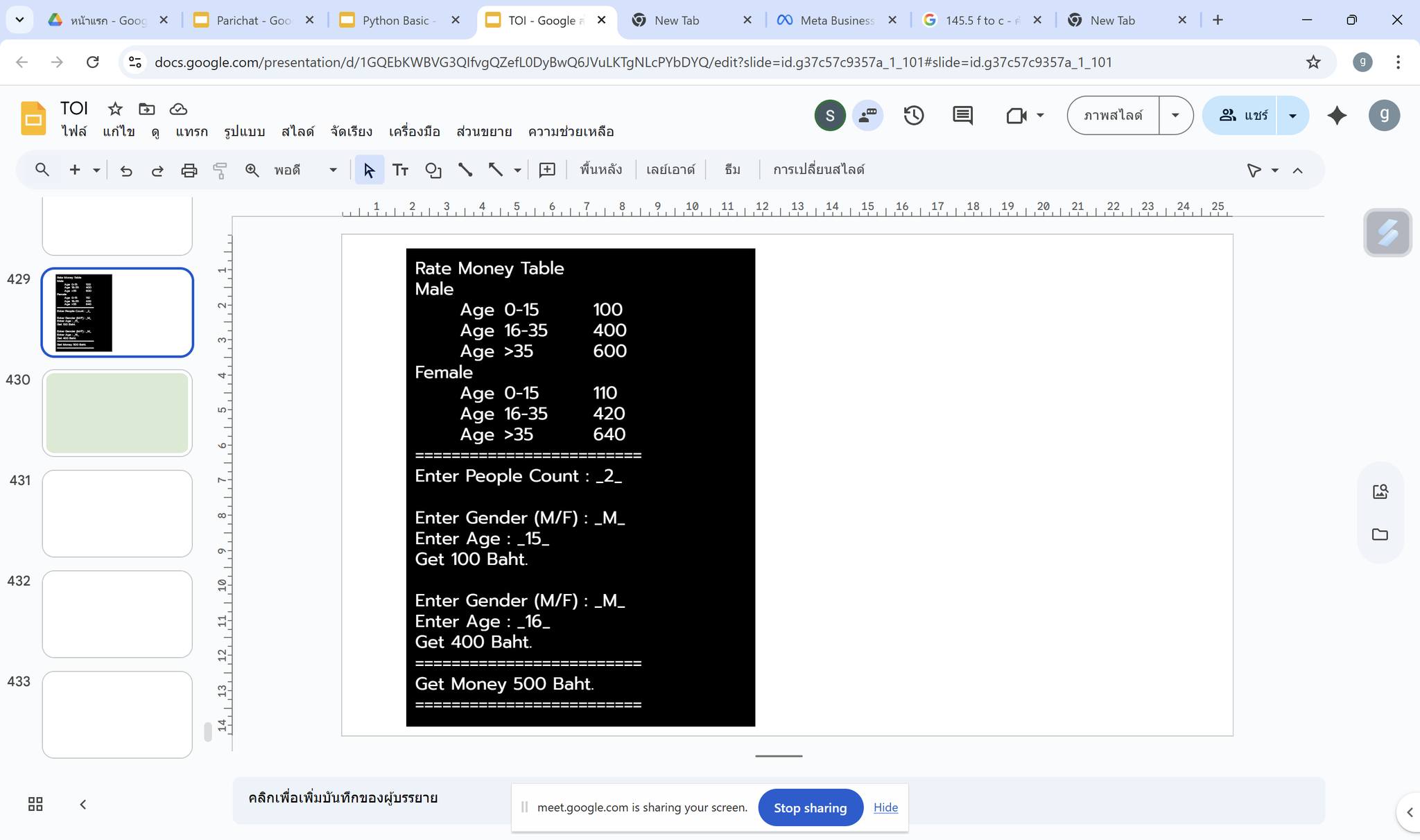This screenshot has height=840, width=1420.
Task: Start a Meet call camera icon
Action: pyautogui.click(x=1016, y=115)
